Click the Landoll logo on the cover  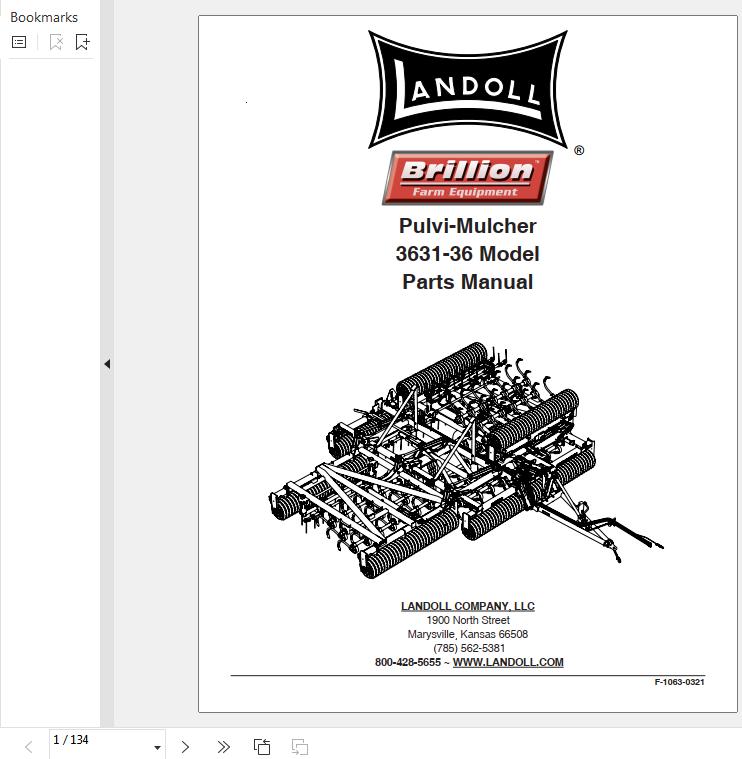coord(467,88)
